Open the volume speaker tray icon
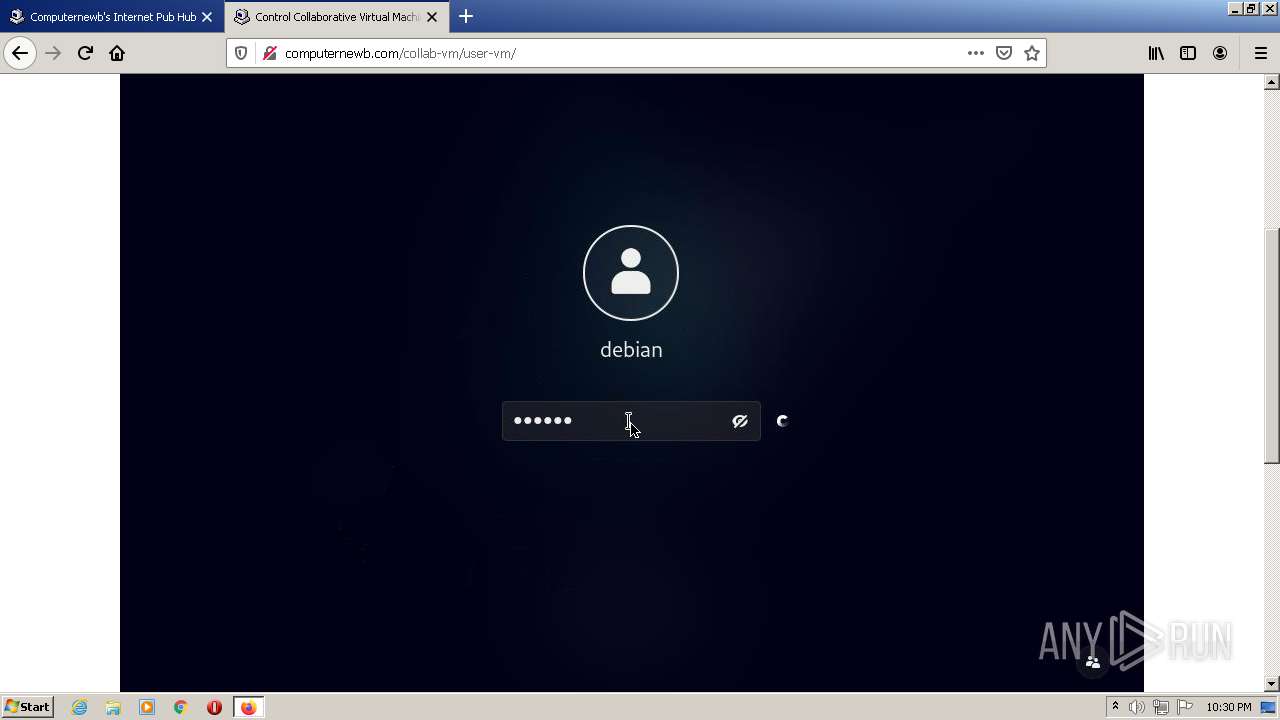The width and height of the screenshot is (1280, 720). point(1137,707)
